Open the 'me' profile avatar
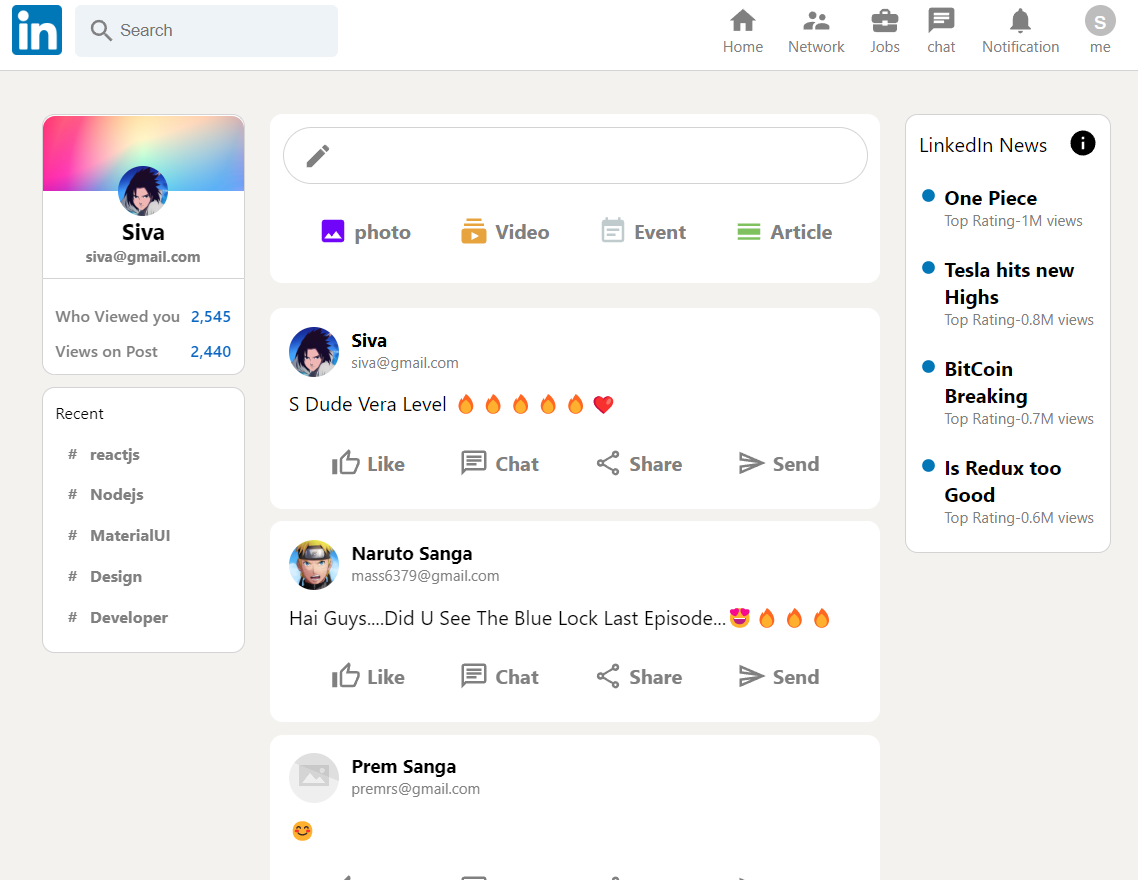Screen dimensions: 1138x880 coord(1100,21)
